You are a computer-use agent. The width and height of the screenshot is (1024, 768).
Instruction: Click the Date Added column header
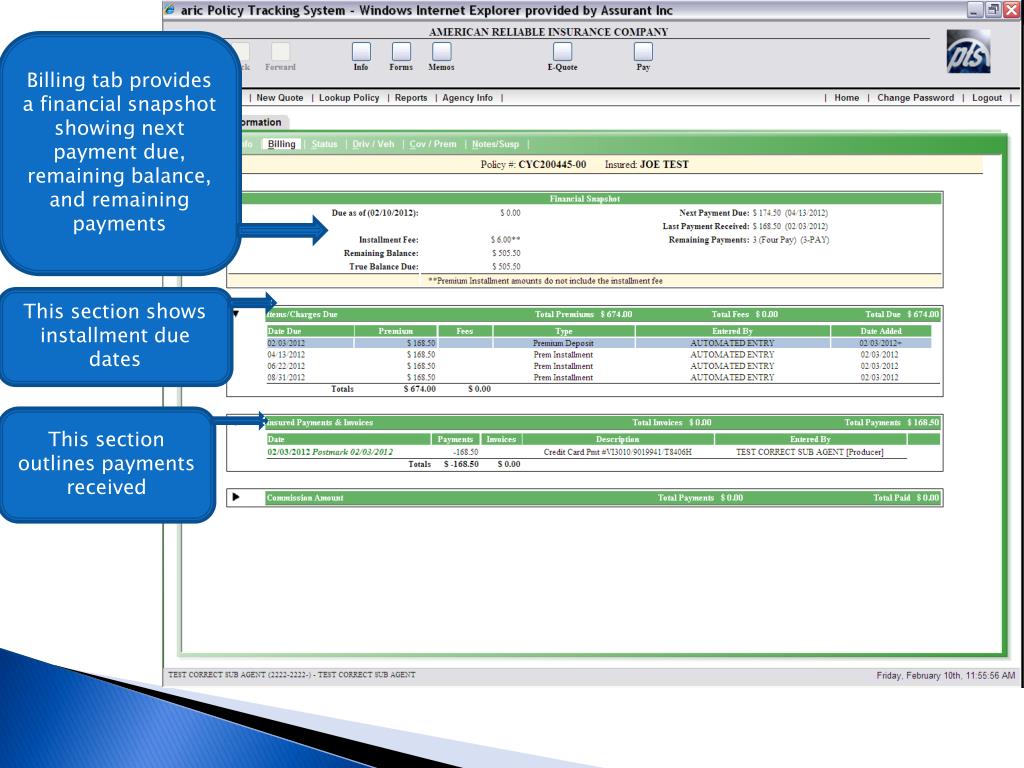881,331
